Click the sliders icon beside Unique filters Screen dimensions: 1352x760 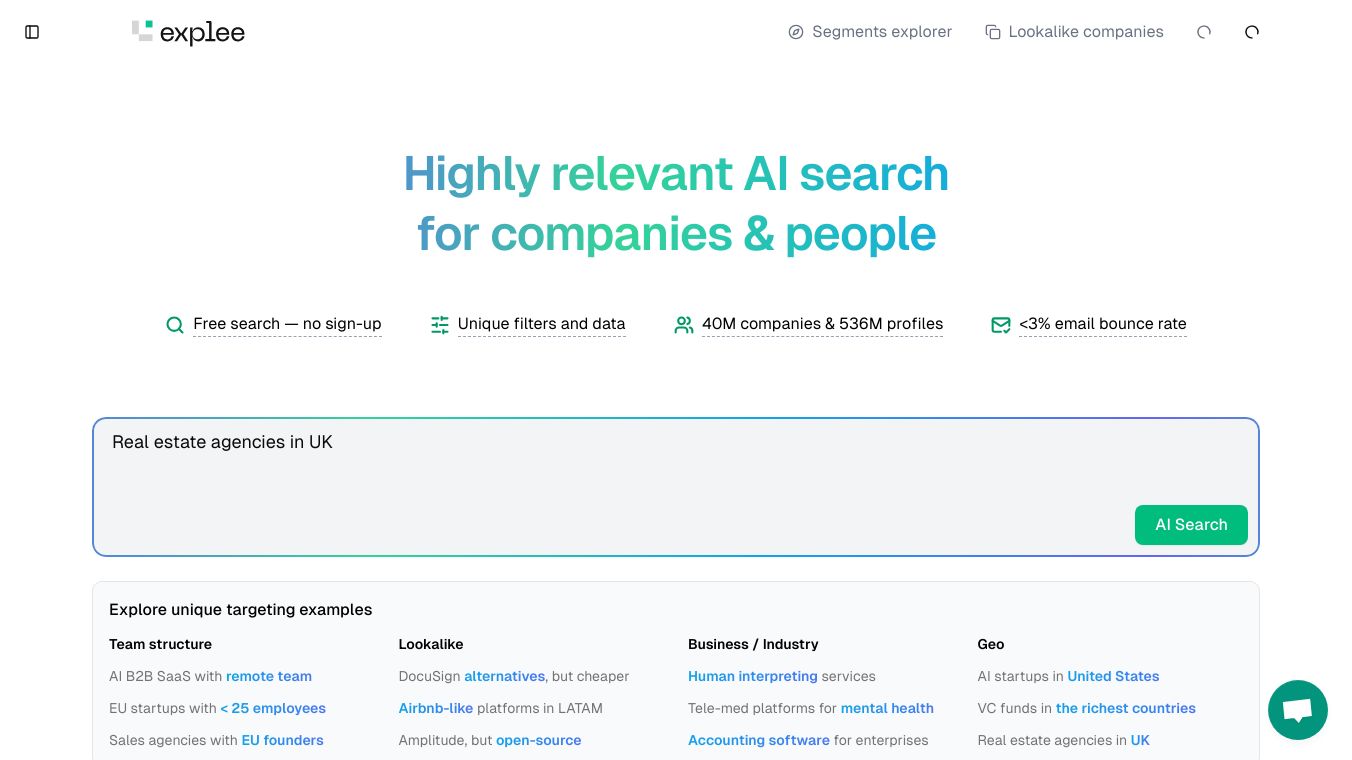coord(440,325)
